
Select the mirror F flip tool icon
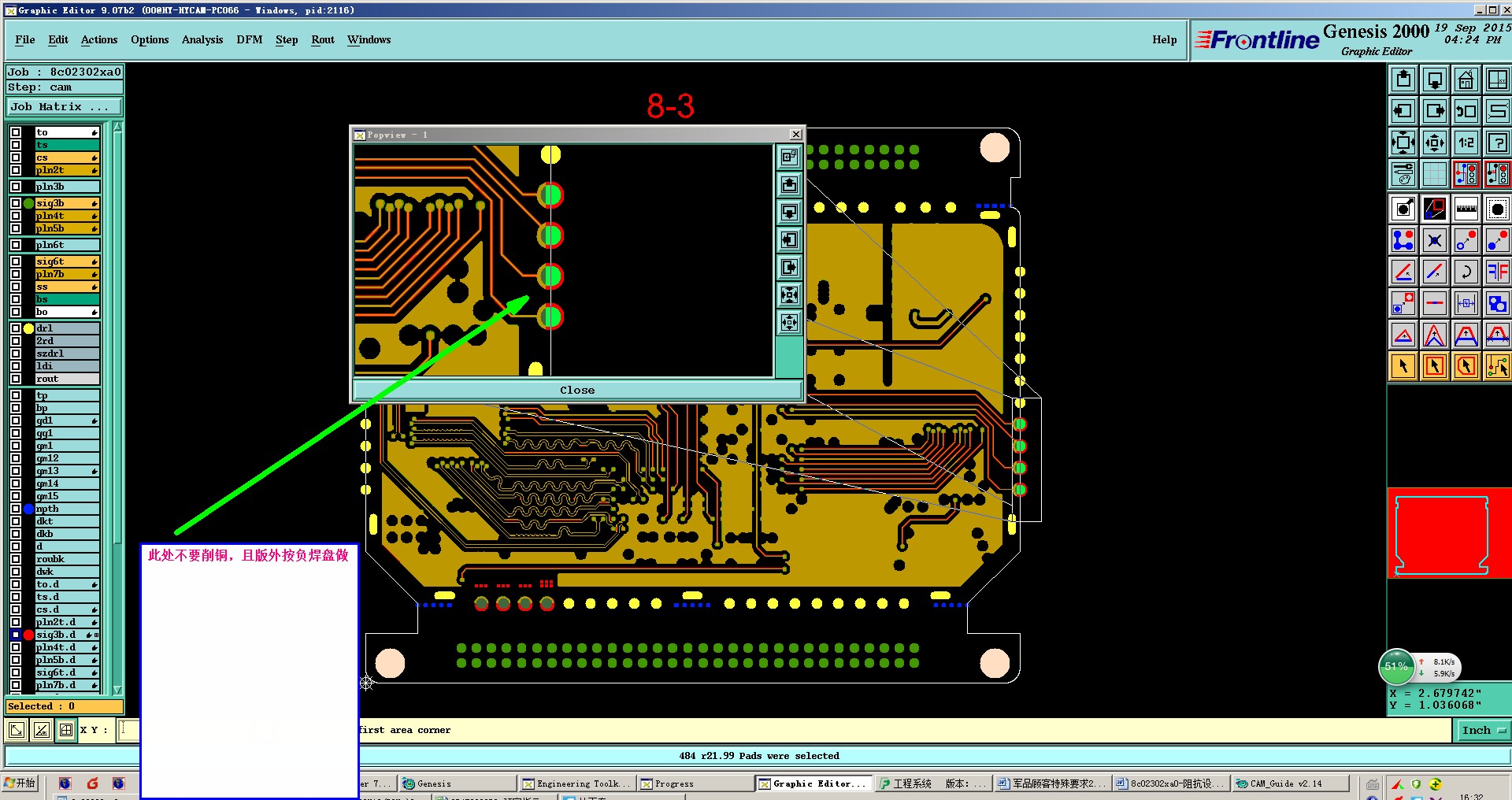(1497, 272)
